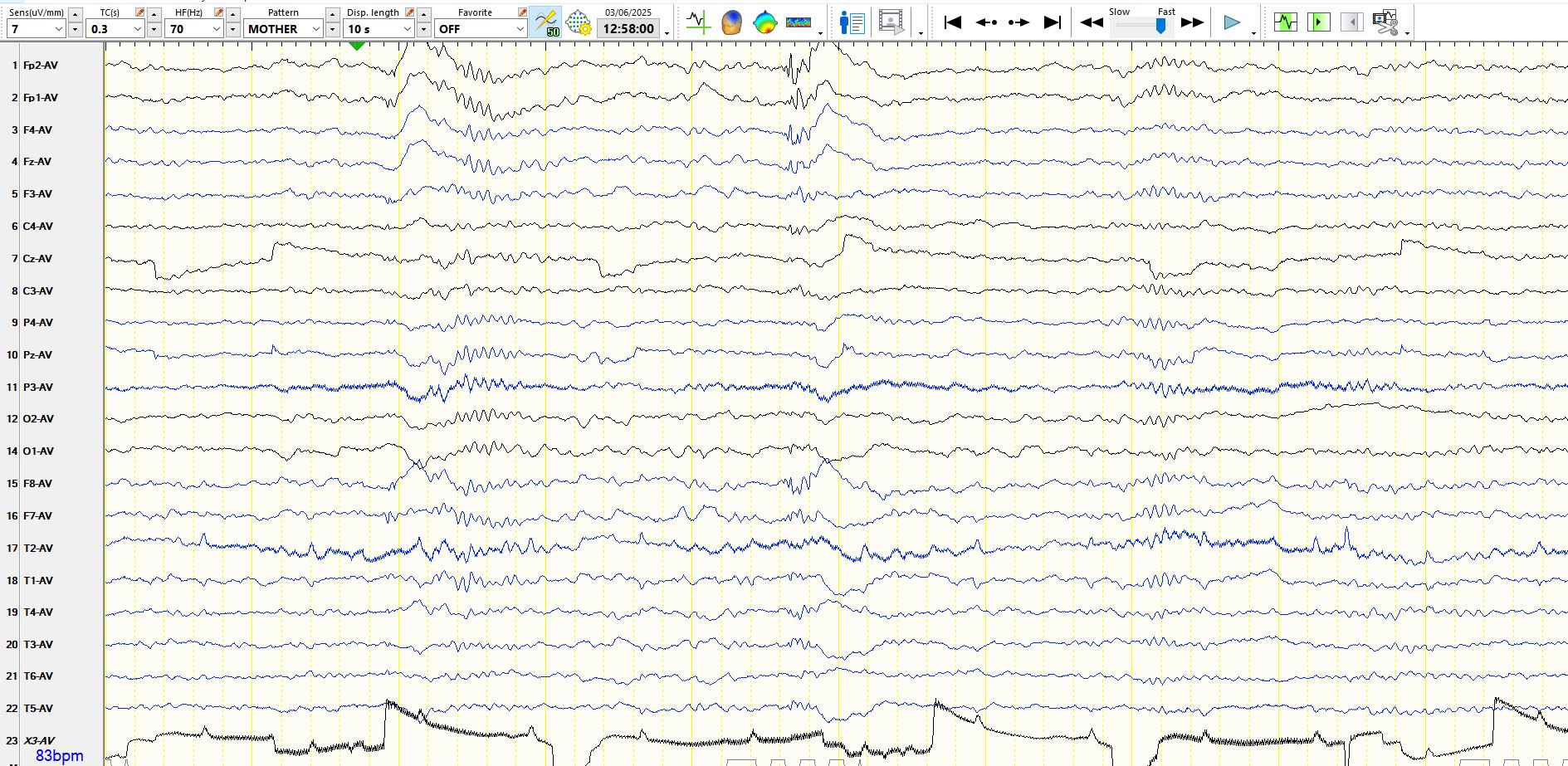Viewport: 1568px width, 766px height.
Task: Click the 83bpm heart rate readout
Action: 60,756
